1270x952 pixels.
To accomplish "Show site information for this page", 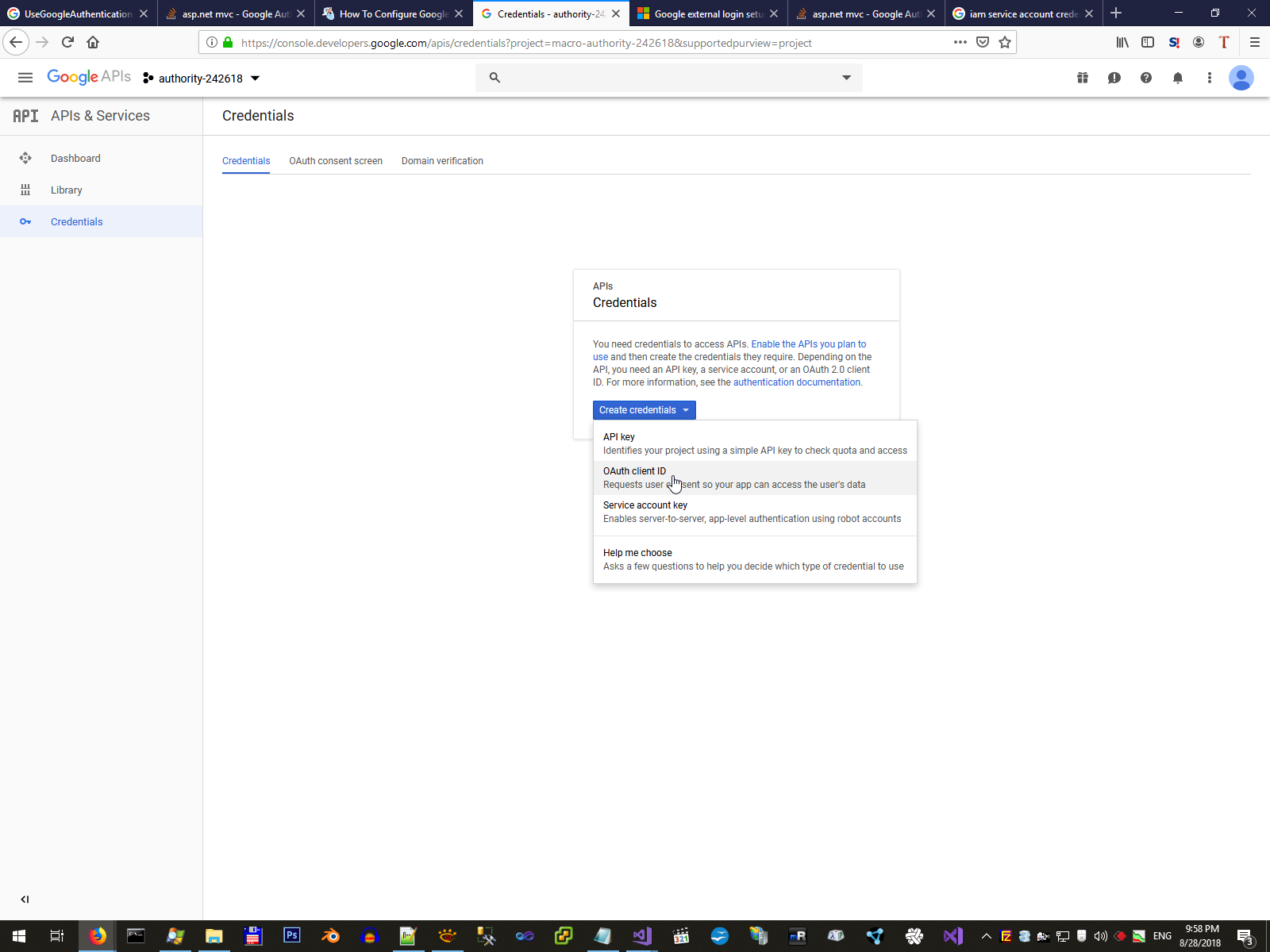I will coord(212,43).
